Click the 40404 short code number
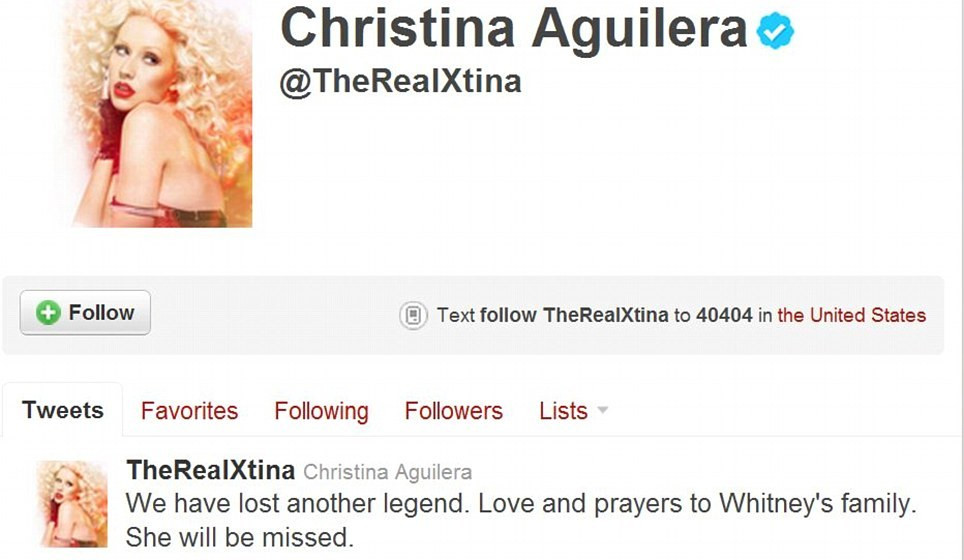964x560 pixels. click(724, 315)
